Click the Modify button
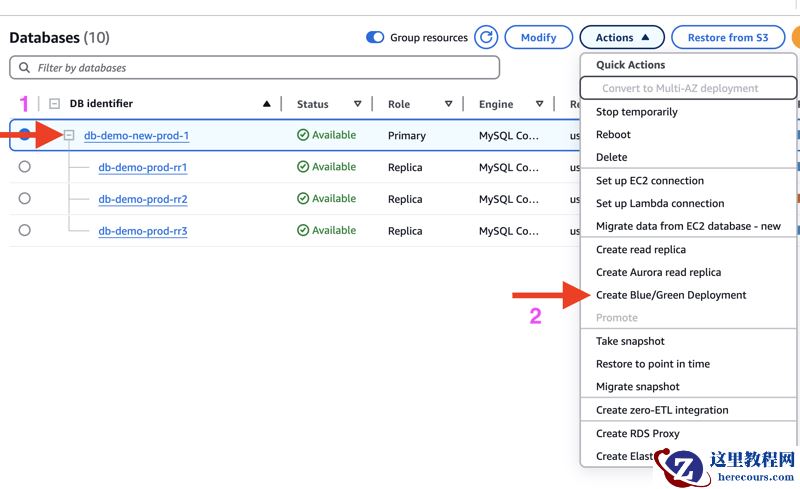This screenshot has width=800, height=489. pos(538,37)
